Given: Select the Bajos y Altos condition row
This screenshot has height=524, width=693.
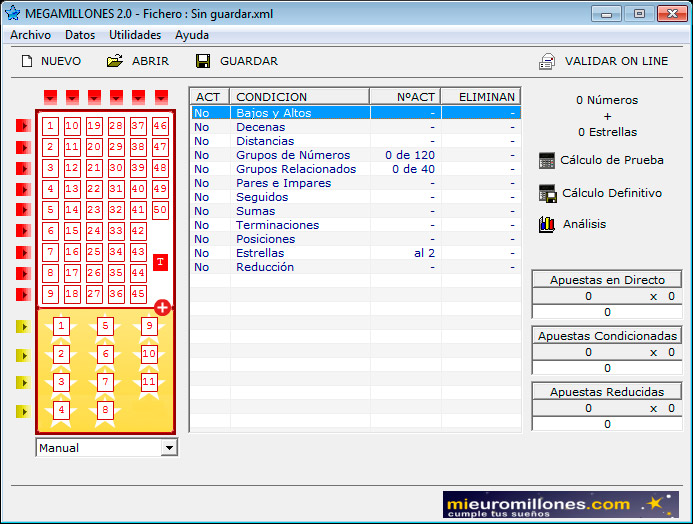Looking at the screenshot, I should click(356, 113).
